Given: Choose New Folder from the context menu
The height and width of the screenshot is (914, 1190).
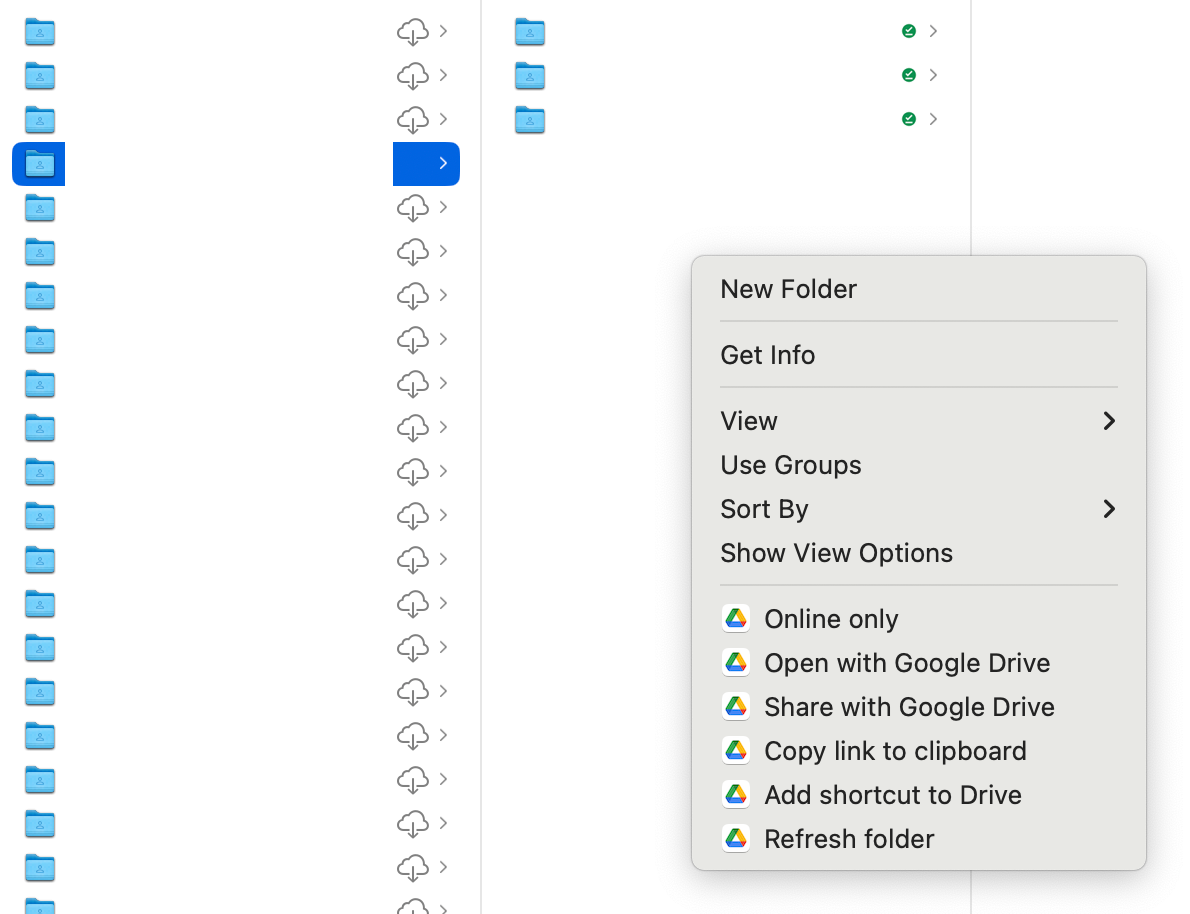Looking at the screenshot, I should [x=788, y=289].
